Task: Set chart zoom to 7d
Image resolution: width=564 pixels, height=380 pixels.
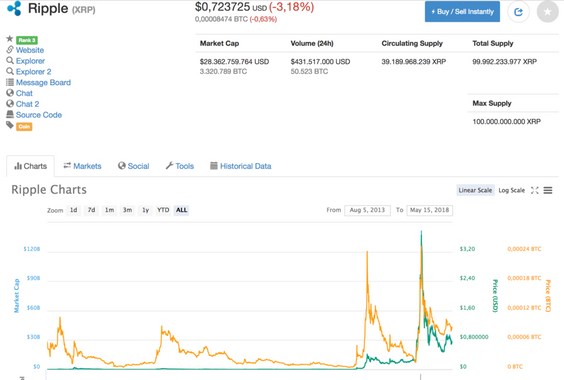Action: point(91,210)
